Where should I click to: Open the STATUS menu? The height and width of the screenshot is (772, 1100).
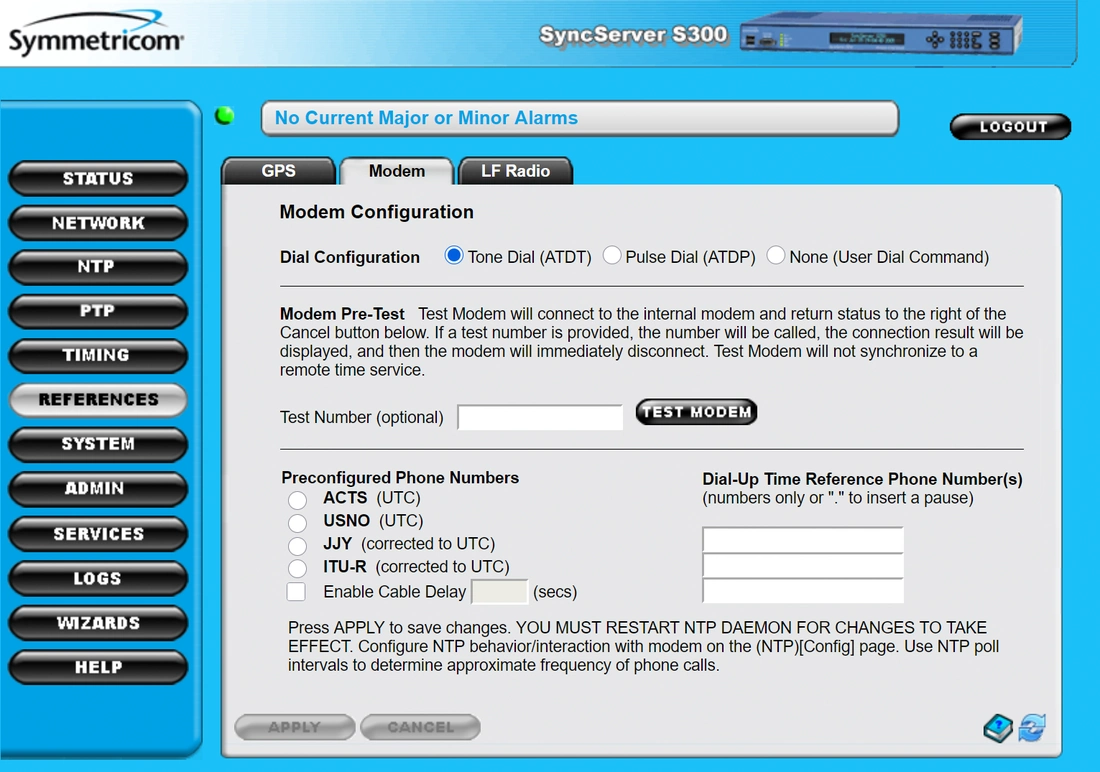pos(98,178)
